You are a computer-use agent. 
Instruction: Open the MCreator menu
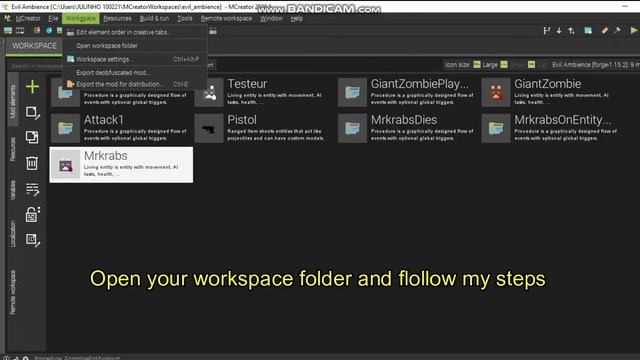(x=28, y=18)
